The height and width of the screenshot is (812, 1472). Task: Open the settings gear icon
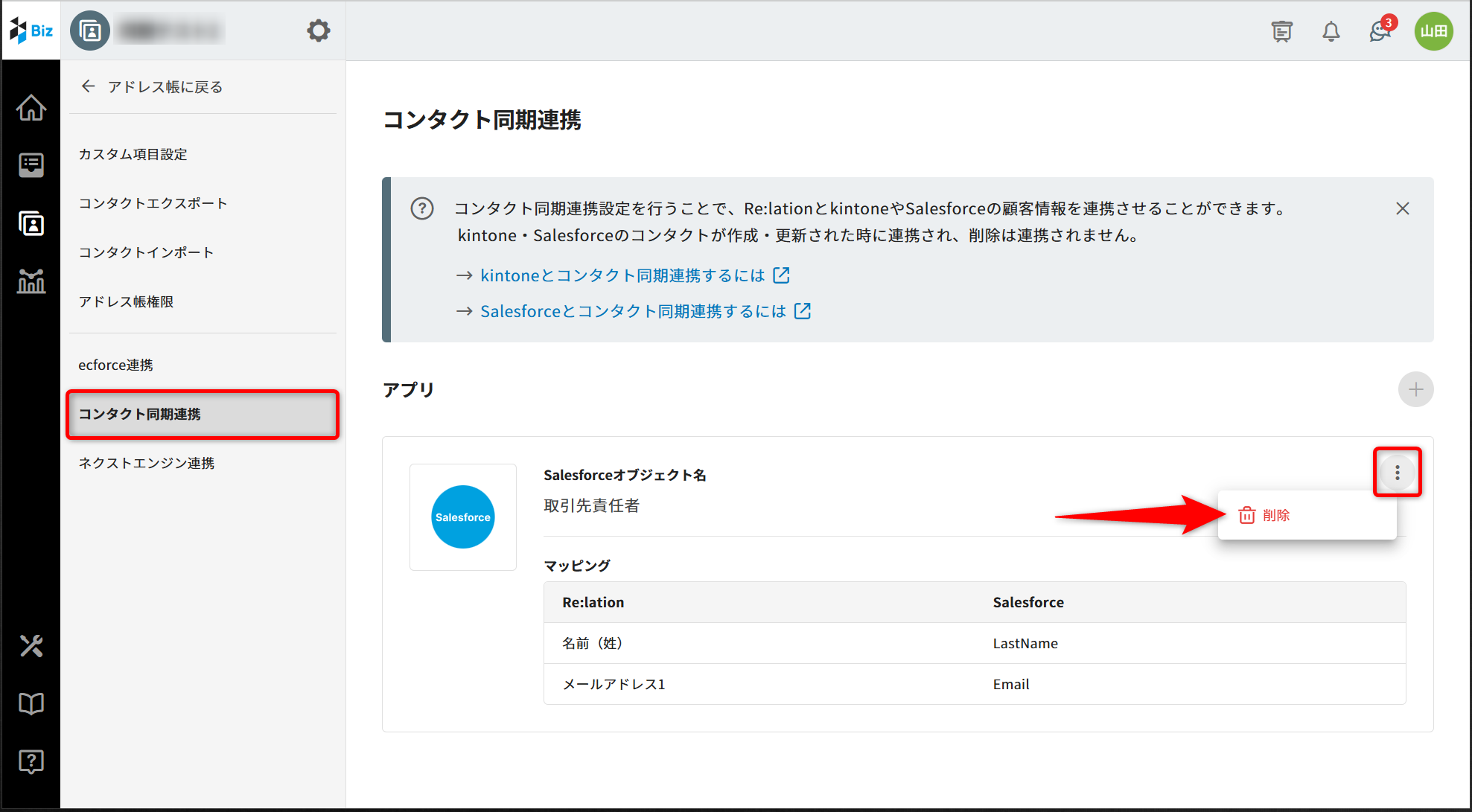pyautogui.click(x=319, y=31)
